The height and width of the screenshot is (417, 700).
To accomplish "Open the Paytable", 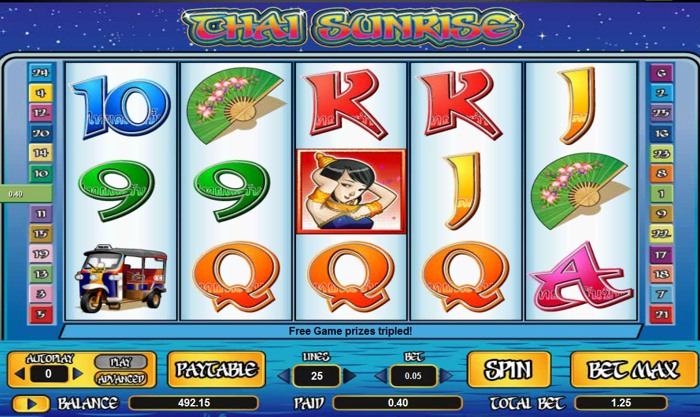I will 217,369.
